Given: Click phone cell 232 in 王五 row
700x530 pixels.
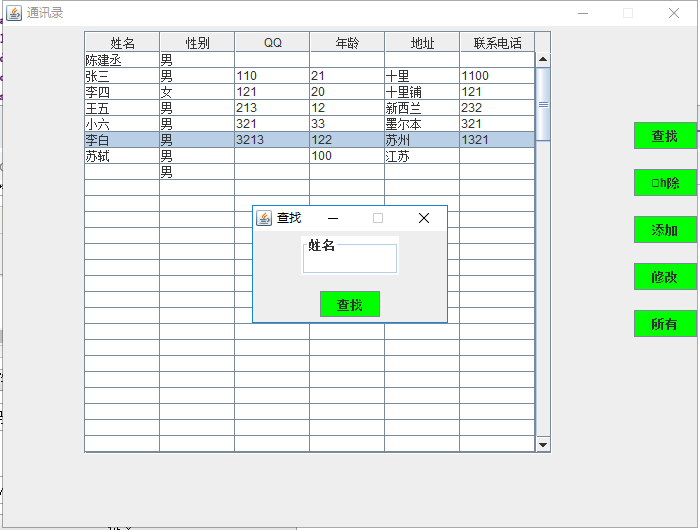Looking at the screenshot, I should tap(497, 108).
